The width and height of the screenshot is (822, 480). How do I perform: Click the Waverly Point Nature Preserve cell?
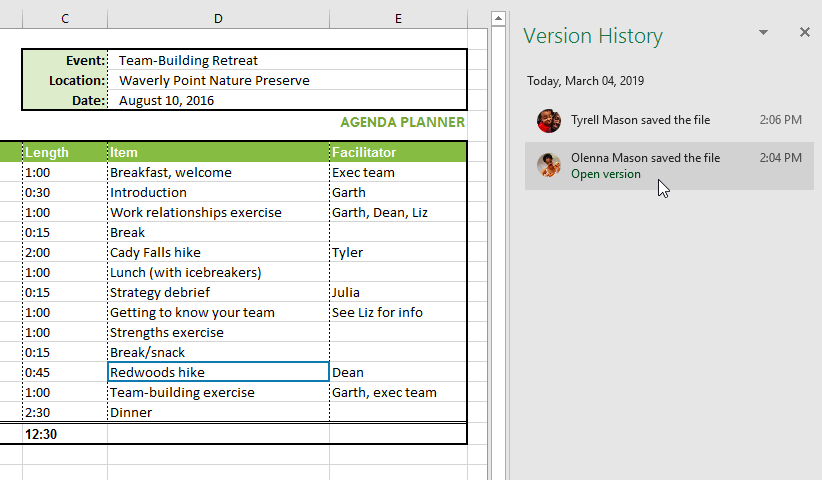[286, 80]
